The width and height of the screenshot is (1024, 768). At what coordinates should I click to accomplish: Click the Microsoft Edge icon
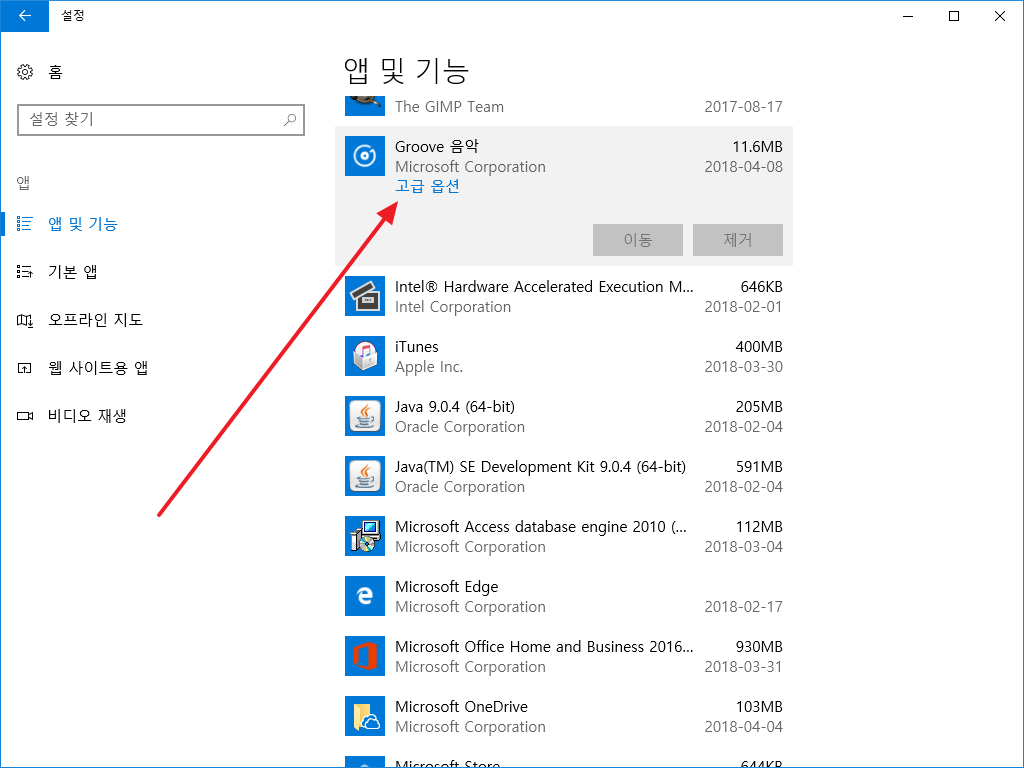pyautogui.click(x=364, y=596)
